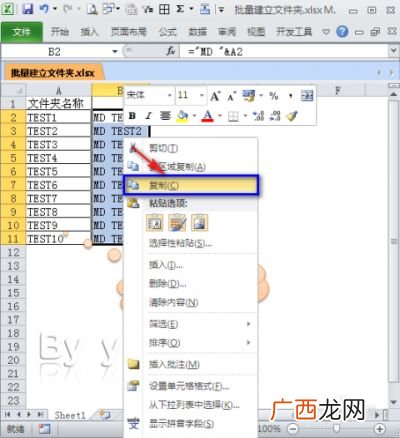Screen dimensions: 400x438
Task: Click cell A2 containing TEST1
Action: tap(58, 117)
